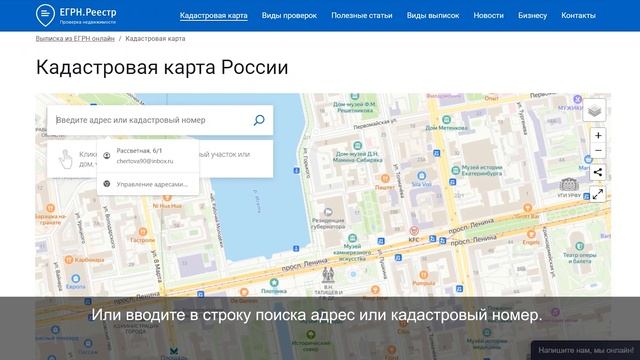Image resolution: width=640 pixels, height=360 pixels.
Task: Click the magnifier search icon
Action: pyautogui.click(x=259, y=120)
